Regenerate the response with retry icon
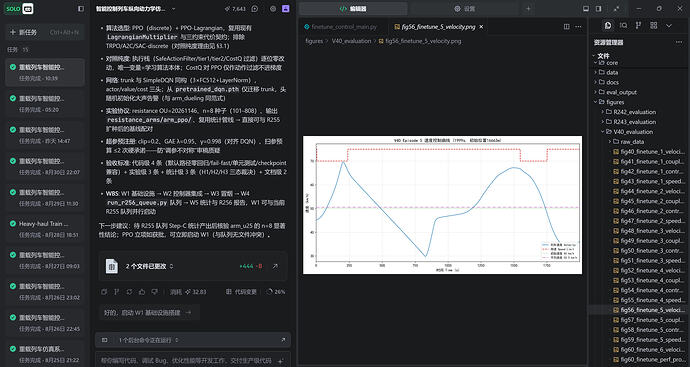 (129, 292)
